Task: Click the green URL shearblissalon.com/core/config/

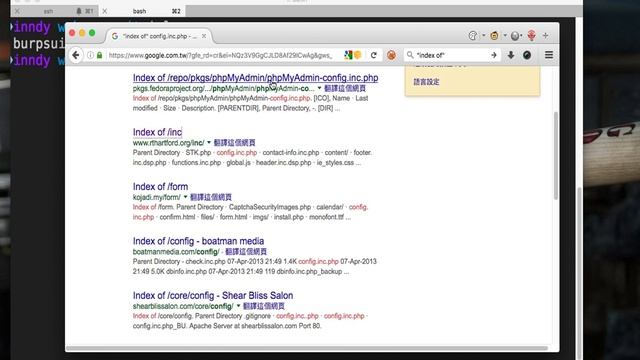Action: (183, 306)
